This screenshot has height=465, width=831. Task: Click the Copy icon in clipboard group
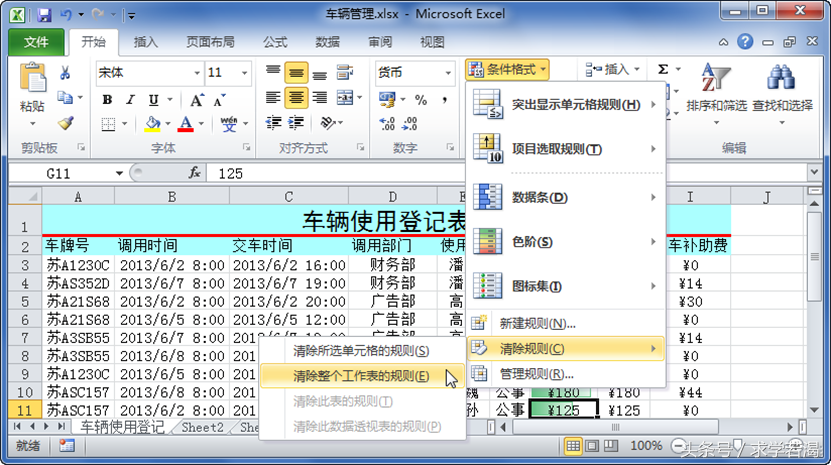pos(65,98)
